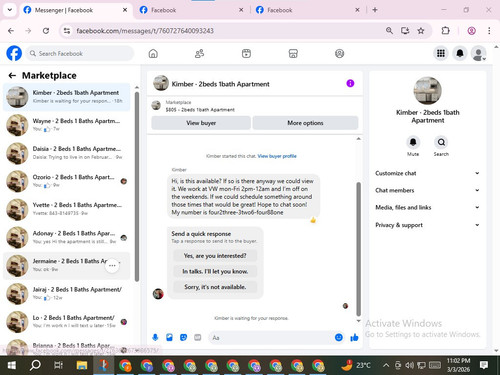Screen dimensions: 500x375
Task: Show hidden system tray icons chevron
Action: pyautogui.click(x=386, y=365)
